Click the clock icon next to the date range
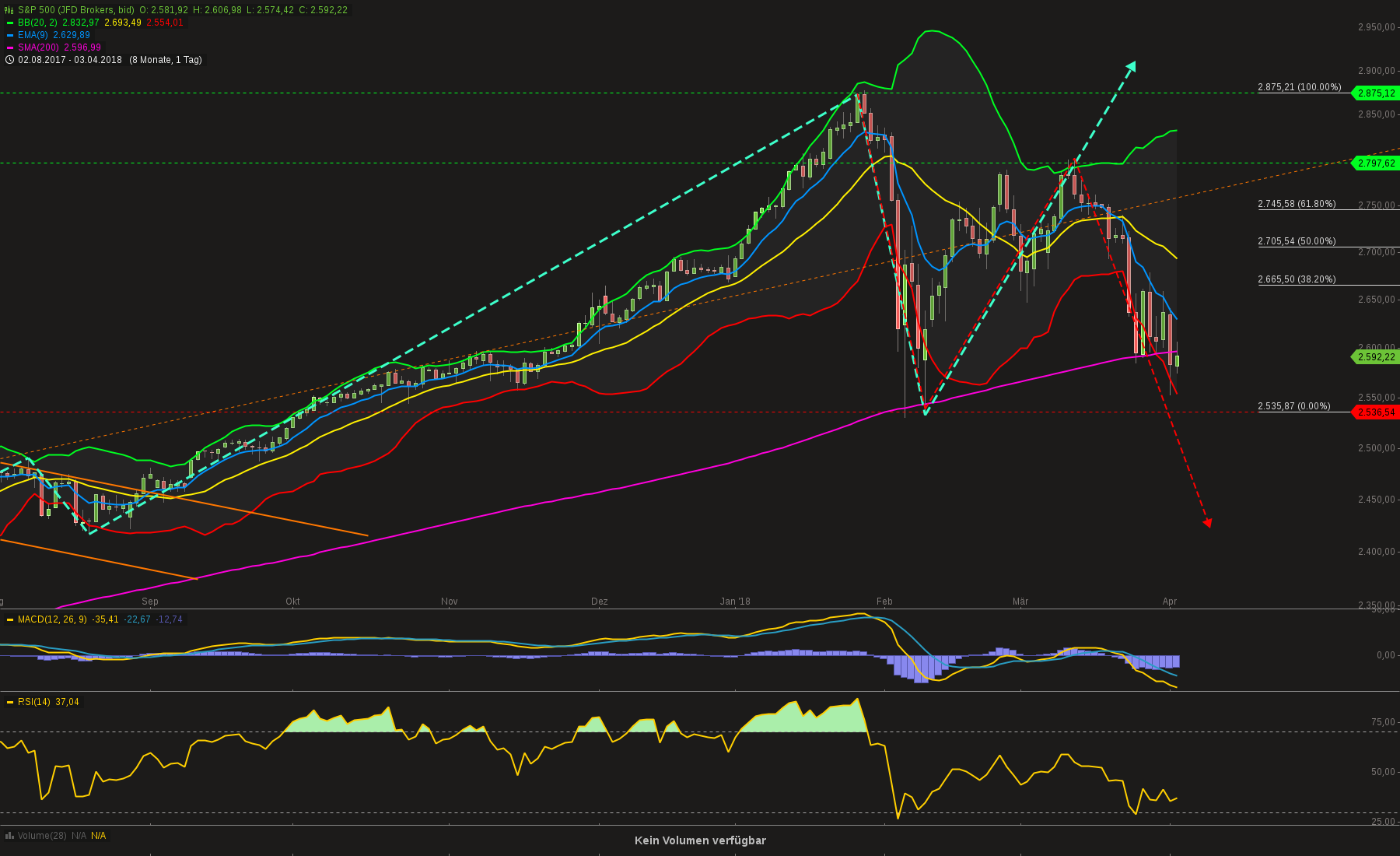Image resolution: width=1400 pixels, height=856 pixels. tap(10, 60)
